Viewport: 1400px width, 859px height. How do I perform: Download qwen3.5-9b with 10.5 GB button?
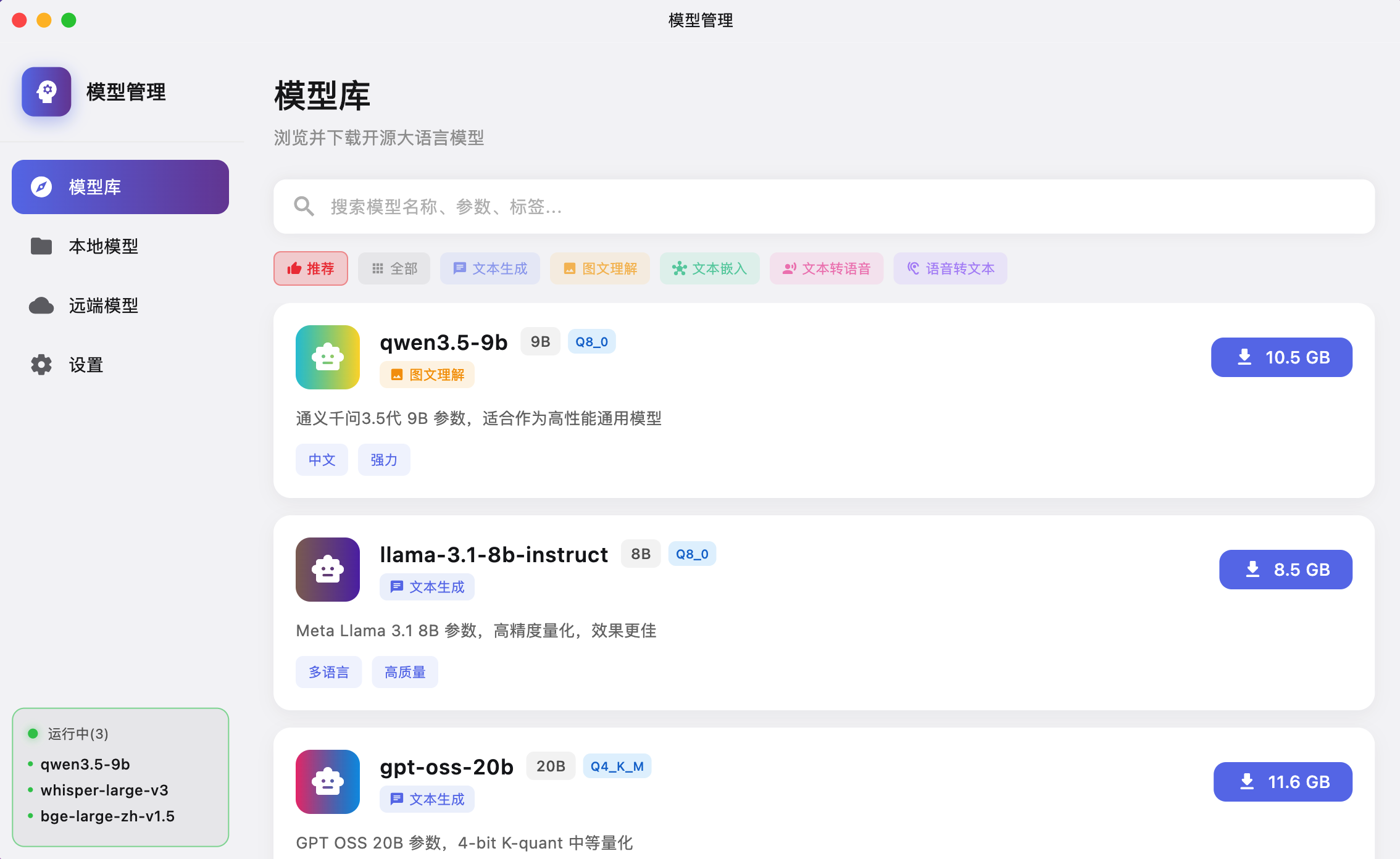[x=1281, y=357]
